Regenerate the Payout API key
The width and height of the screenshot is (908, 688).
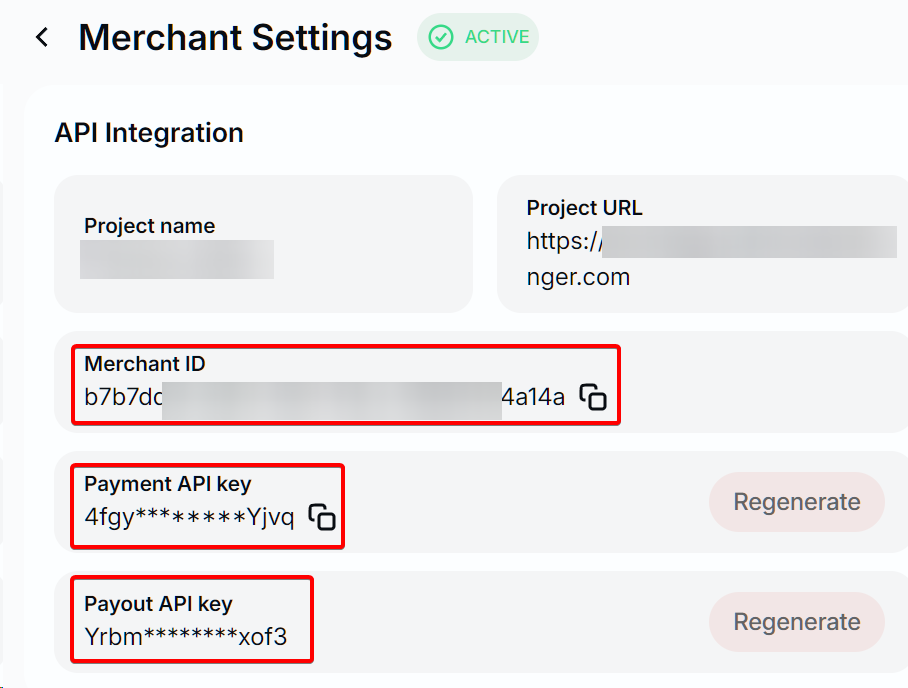pos(796,622)
